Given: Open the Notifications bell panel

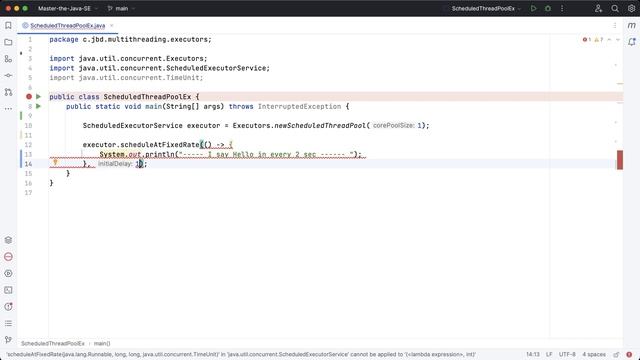Looking at the screenshot, I should tap(631, 42).
